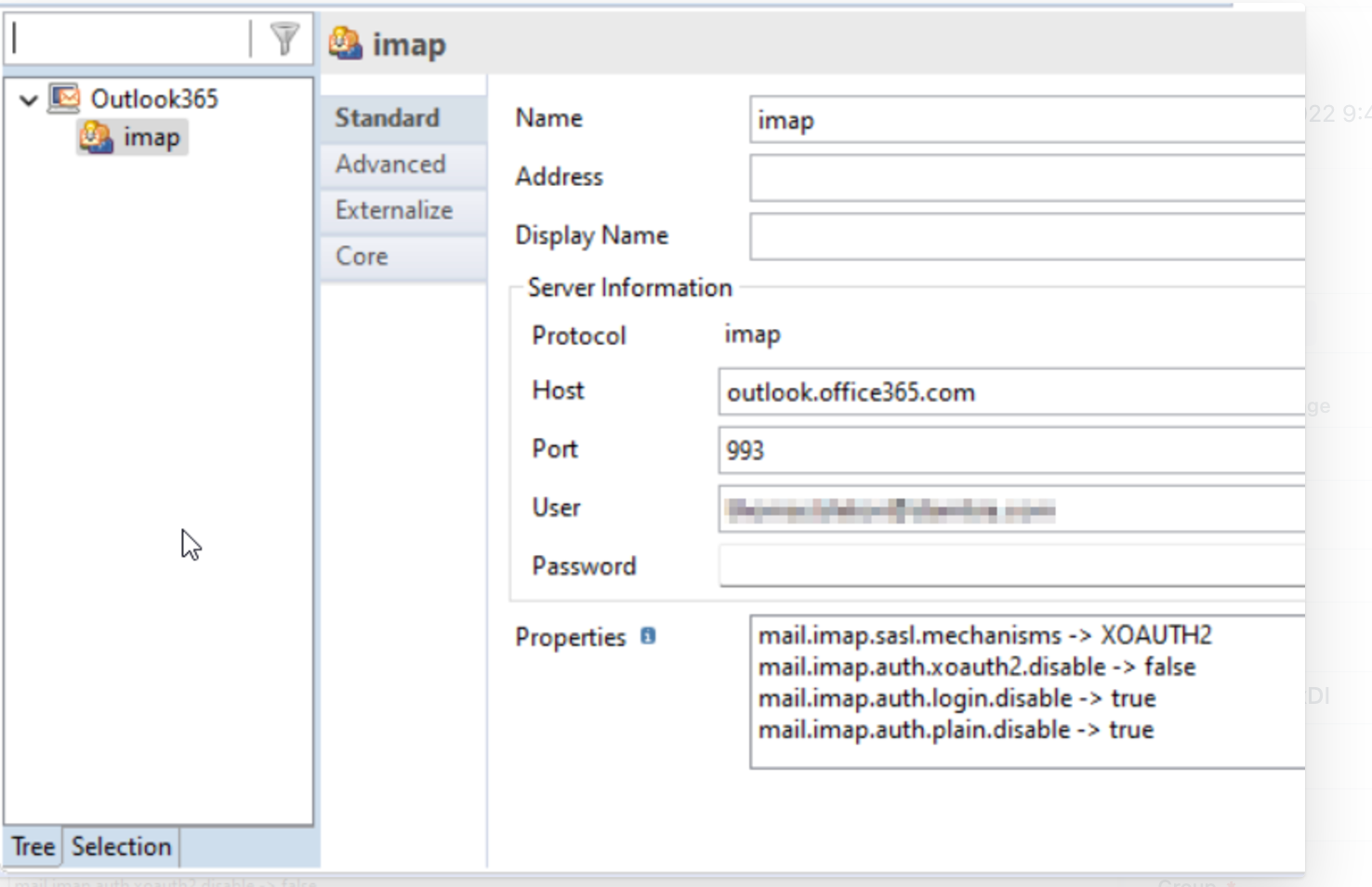Click the mail.imap.sasl.mechanisms property line

coord(985,635)
